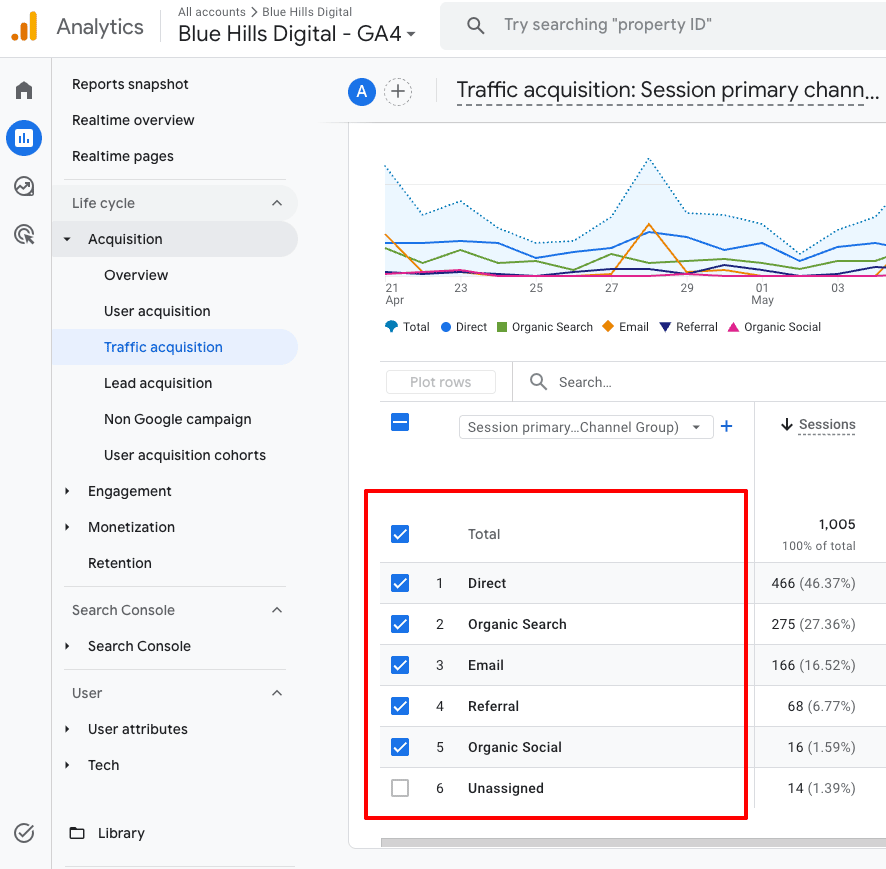Open Non Google campaign report
The height and width of the screenshot is (869, 886).
pos(177,419)
